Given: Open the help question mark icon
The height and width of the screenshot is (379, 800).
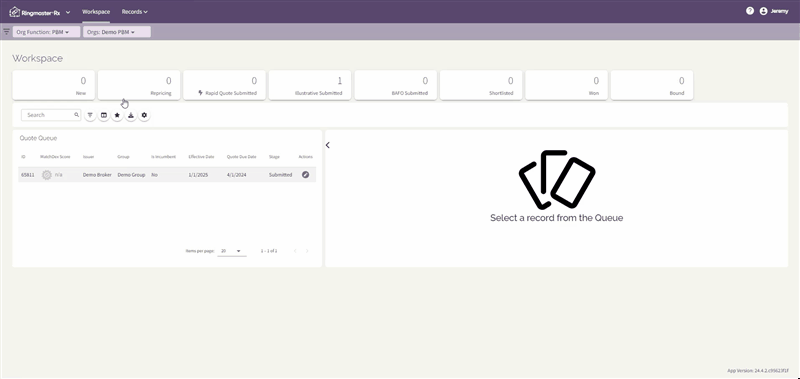Looking at the screenshot, I should pos(749,11).
